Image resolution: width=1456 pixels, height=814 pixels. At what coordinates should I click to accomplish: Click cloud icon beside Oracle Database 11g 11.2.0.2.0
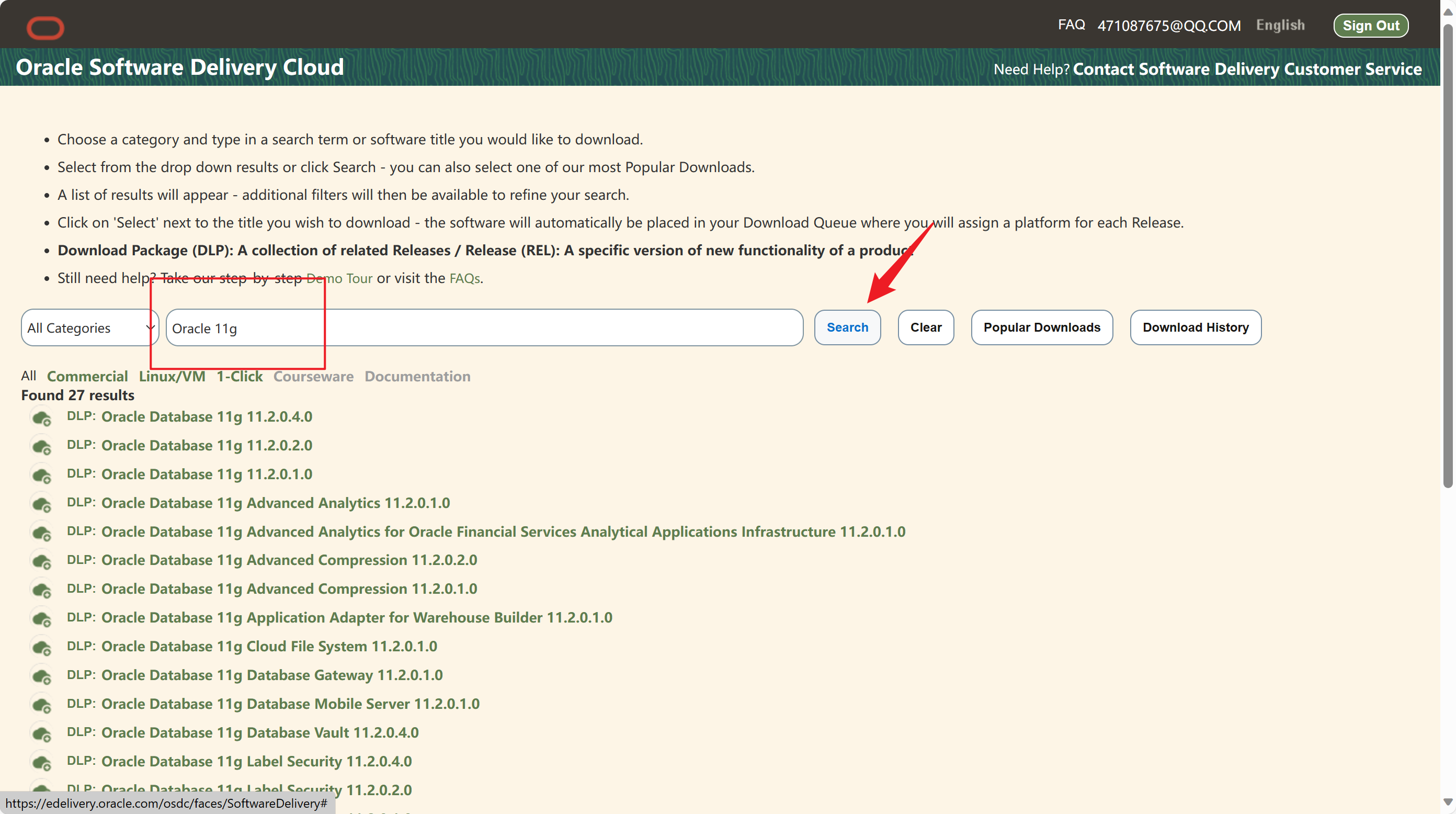click(42, 447)
